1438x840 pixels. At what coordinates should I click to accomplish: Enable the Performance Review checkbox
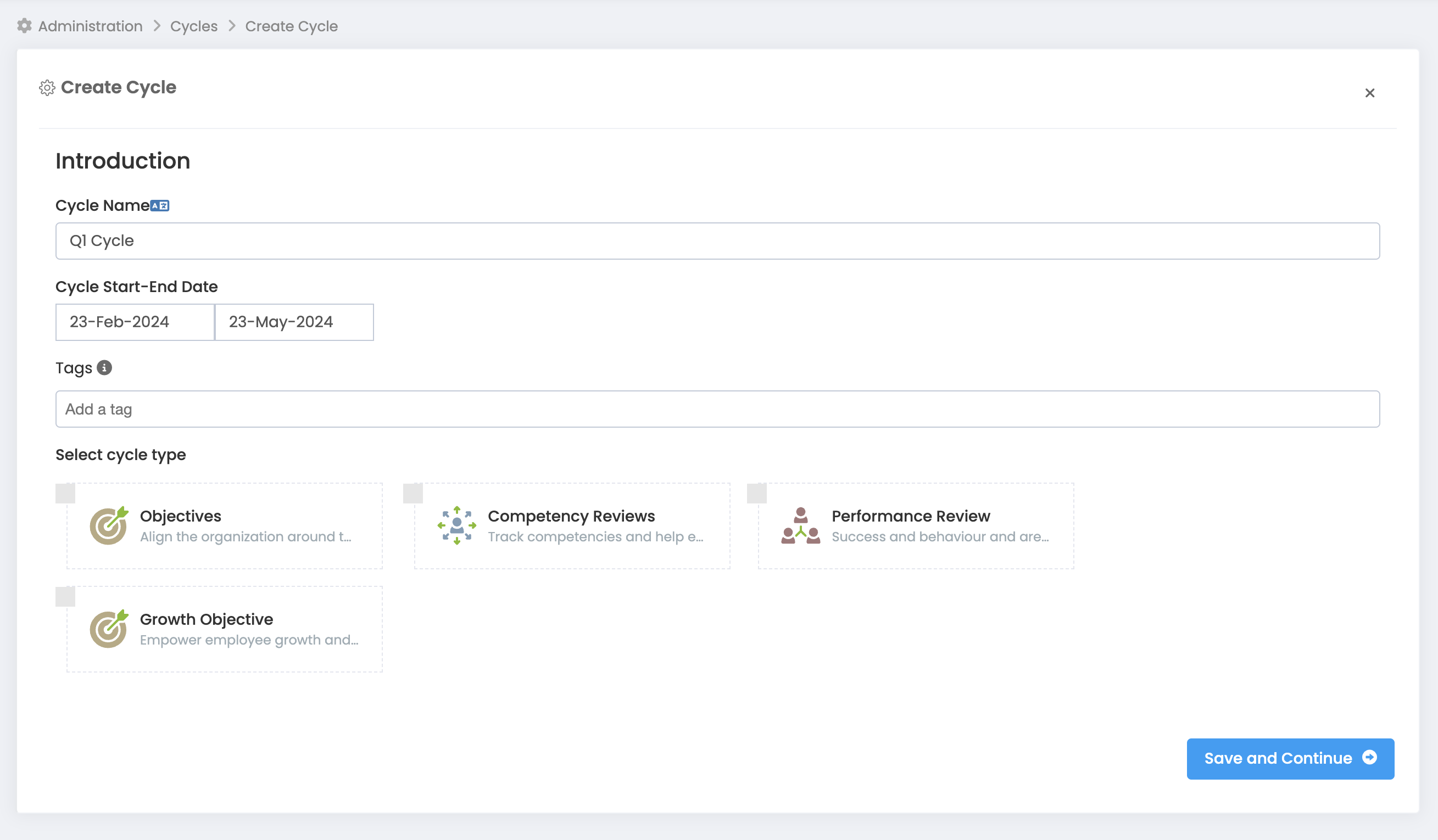coord(757,493)
